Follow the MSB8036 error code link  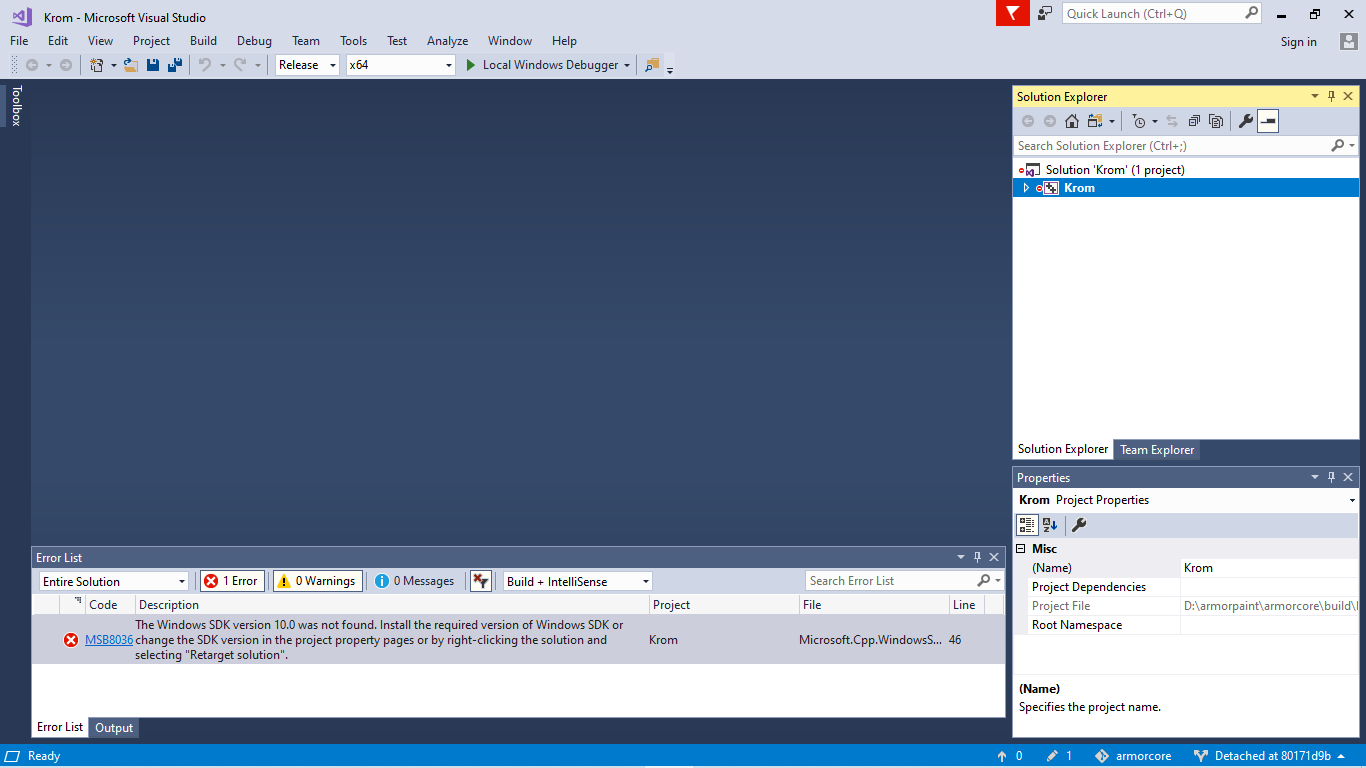click(x=110, y=639)
